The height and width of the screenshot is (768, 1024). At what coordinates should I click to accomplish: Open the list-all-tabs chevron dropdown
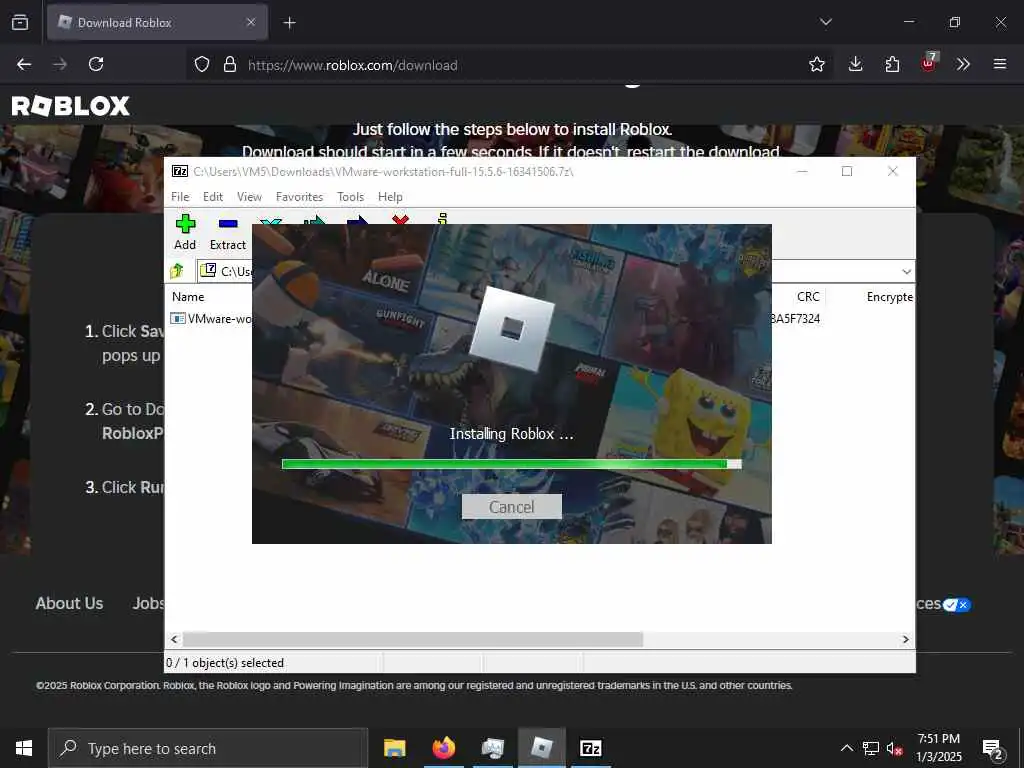(825, 22)
